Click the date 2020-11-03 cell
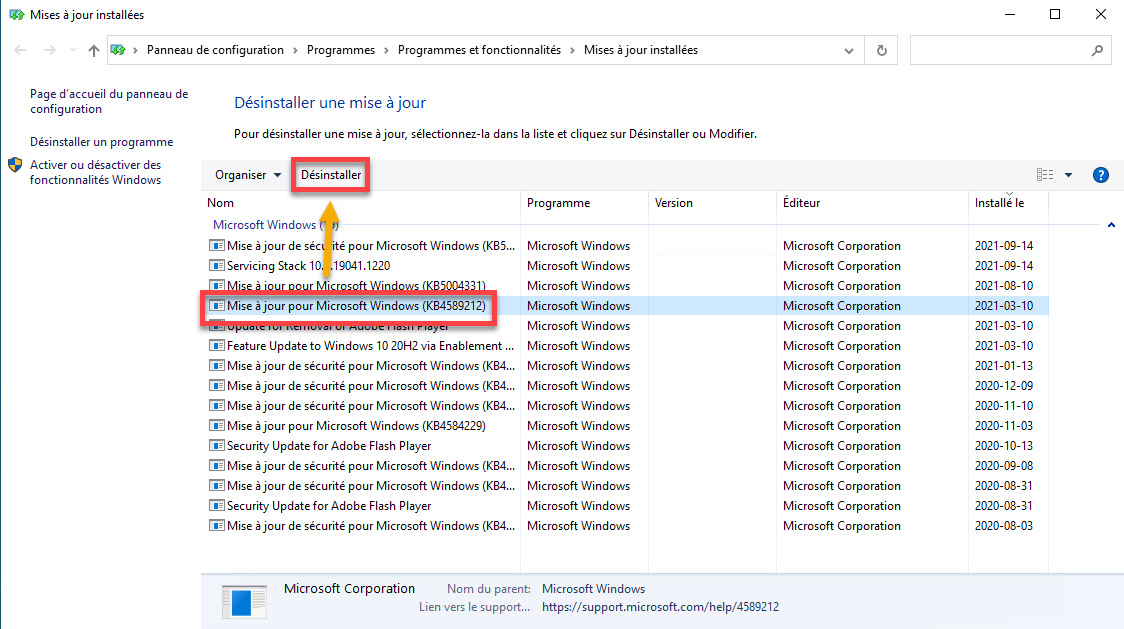Viewport: 1124px width, 629px height. tap(1004, 426)
